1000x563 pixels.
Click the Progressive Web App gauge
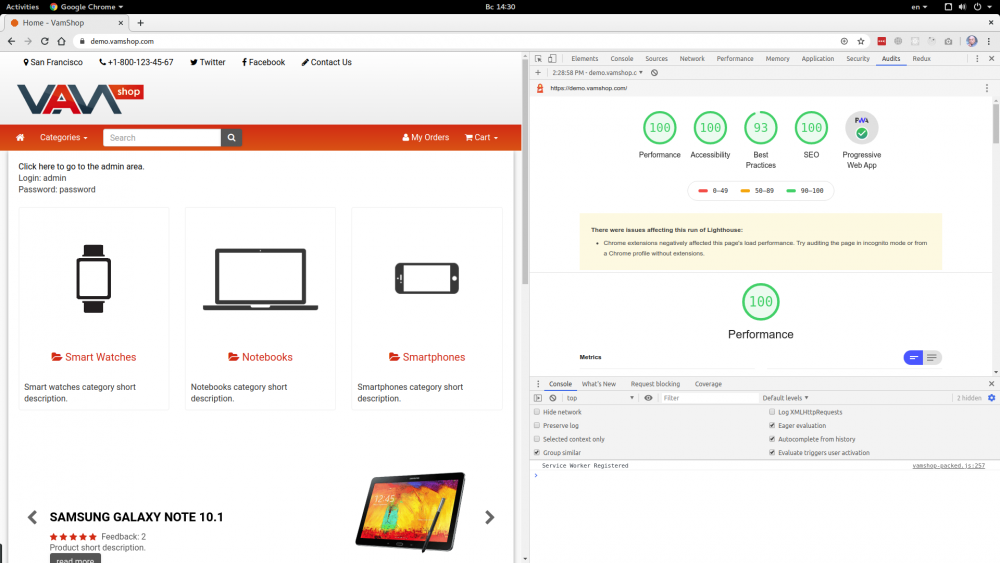862,128
